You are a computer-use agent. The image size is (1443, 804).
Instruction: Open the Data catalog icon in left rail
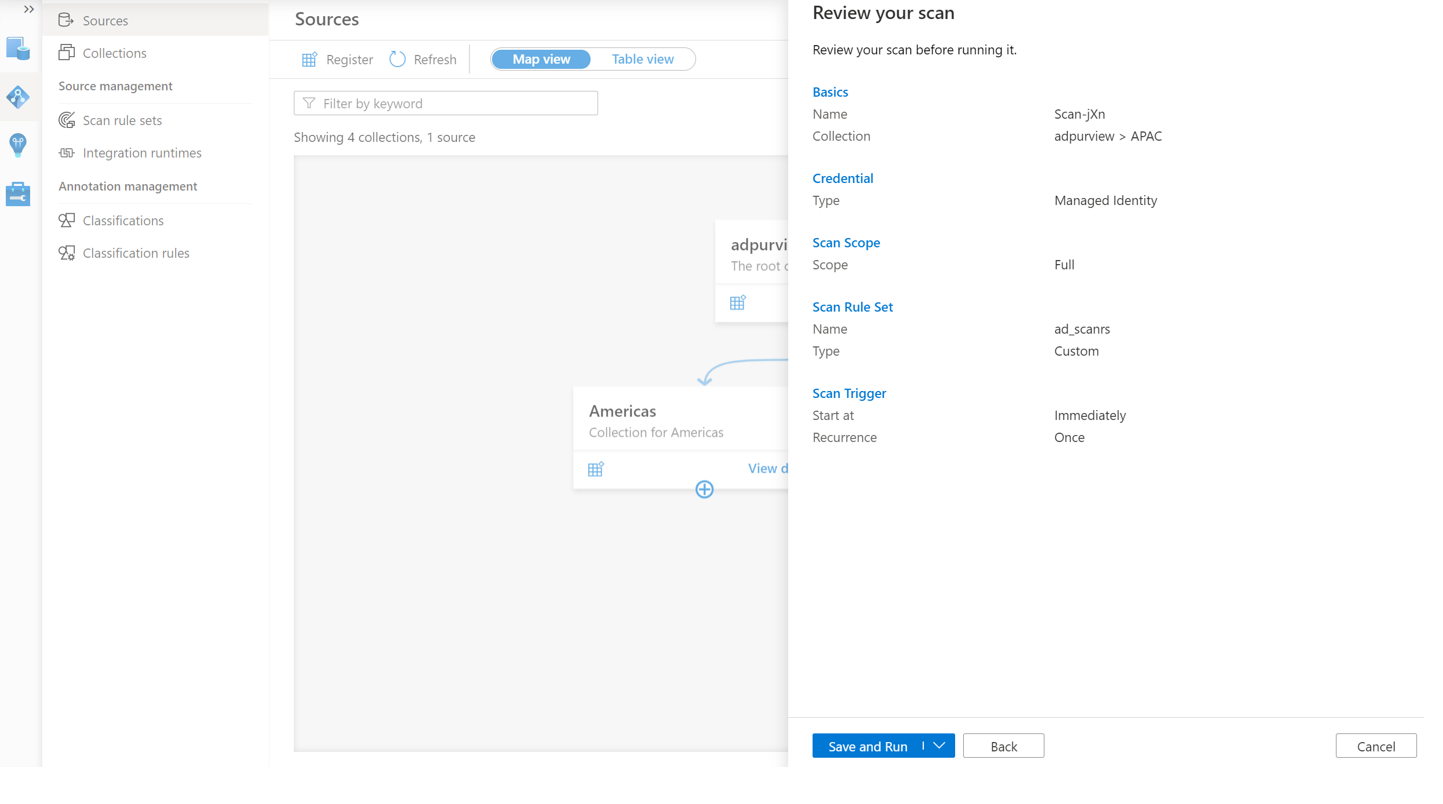(18, 49)
